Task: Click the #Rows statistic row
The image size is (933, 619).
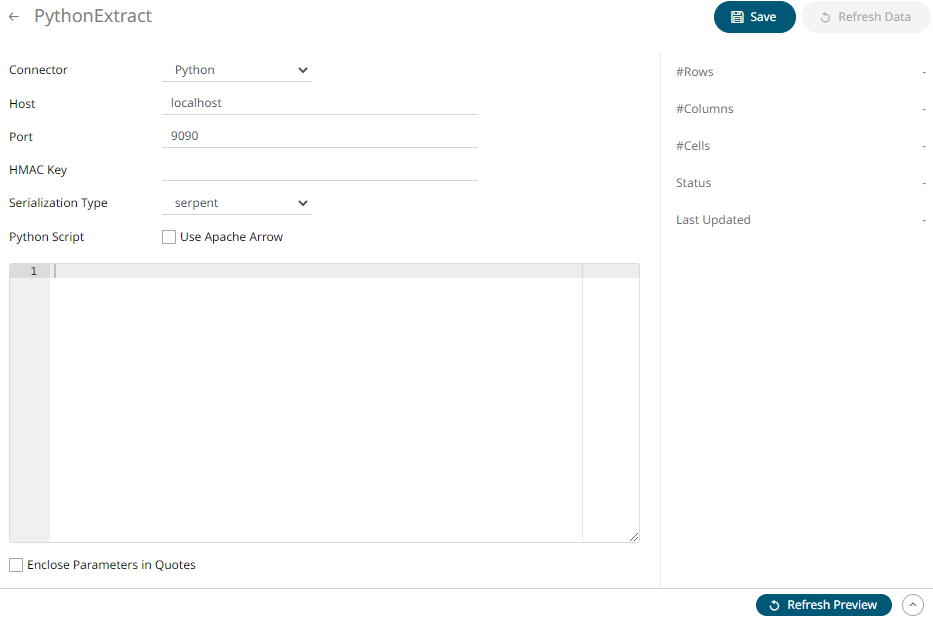Action: pyautogui.click(x=800, y=72)
